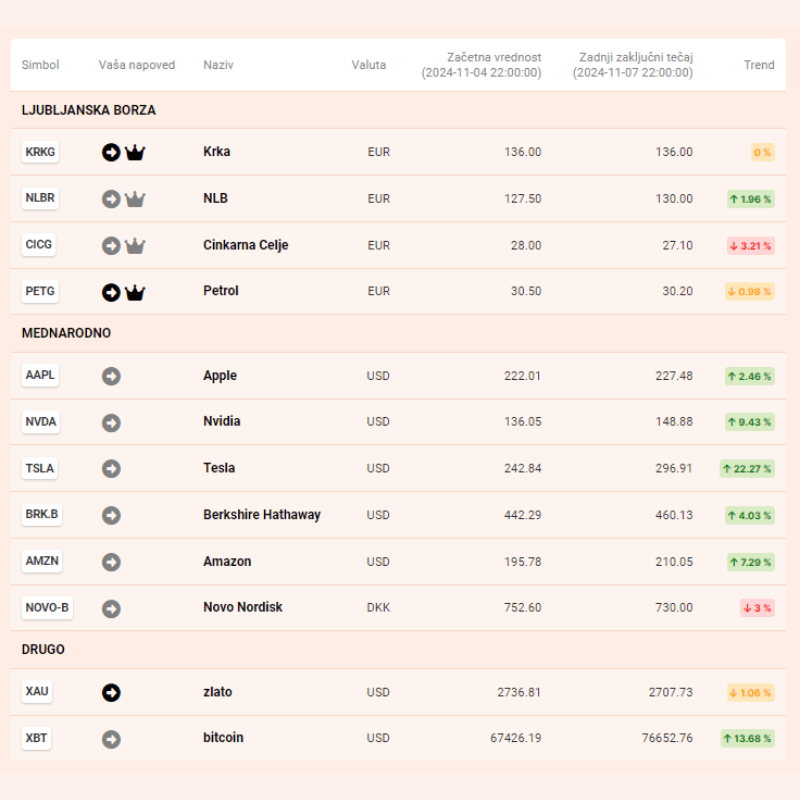The image size is (800, 800).
Task: Click the crown icon in Krka row
Action: click(135, 152)
